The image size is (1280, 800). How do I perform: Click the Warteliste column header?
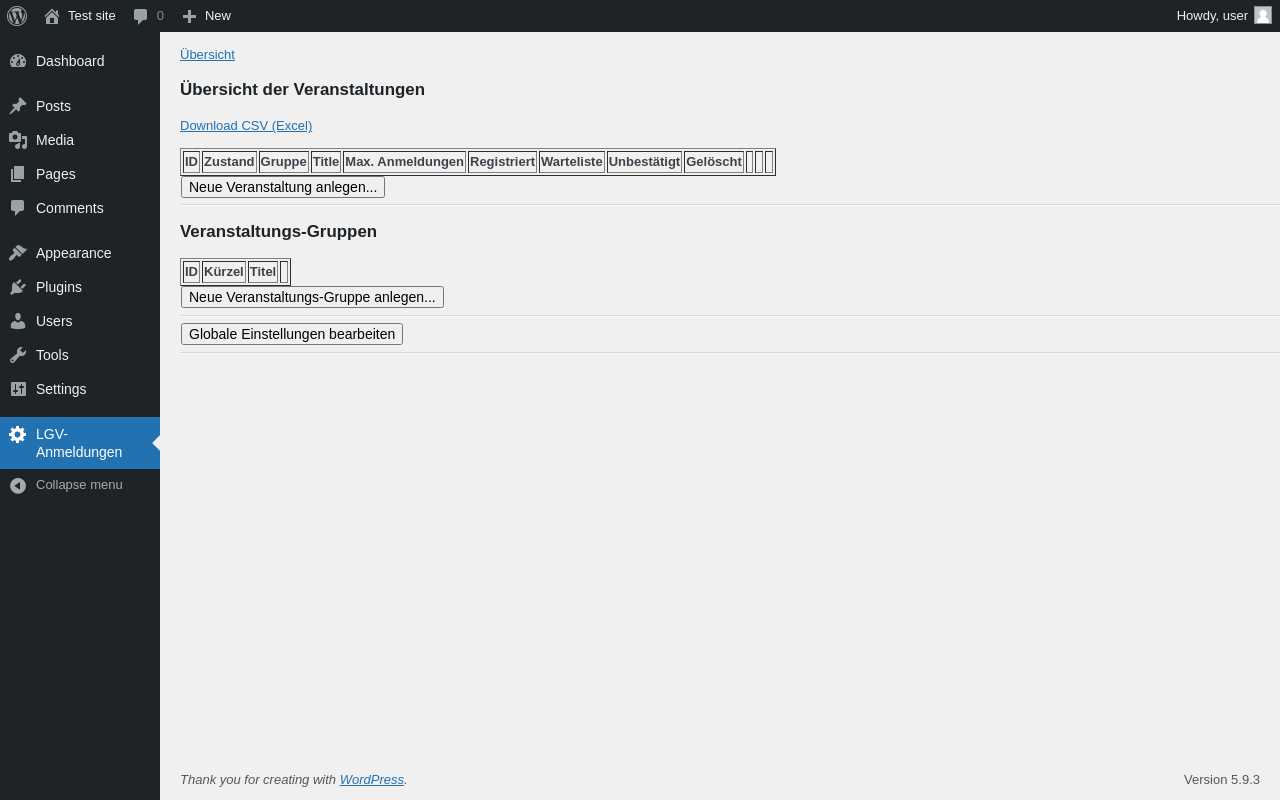(572, 162)
